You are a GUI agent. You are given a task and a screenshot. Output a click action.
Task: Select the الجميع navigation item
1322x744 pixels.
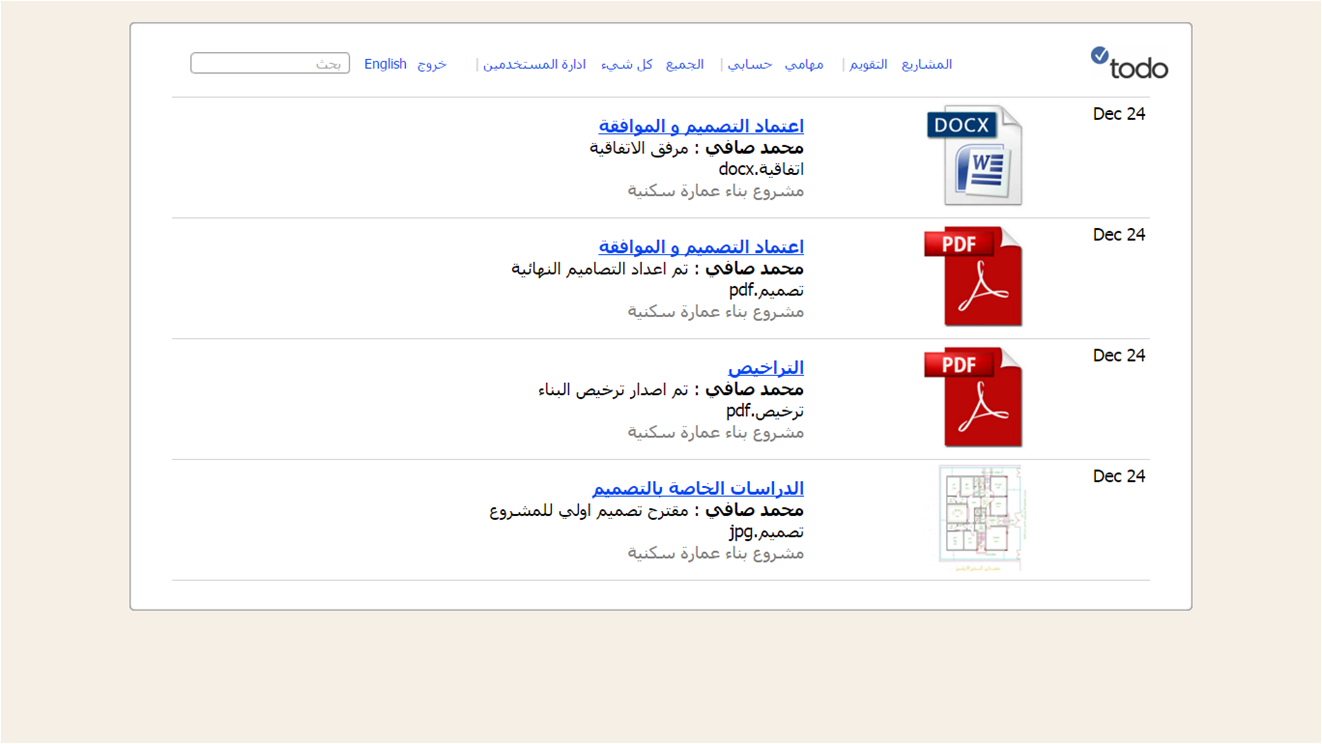(685, 64)
